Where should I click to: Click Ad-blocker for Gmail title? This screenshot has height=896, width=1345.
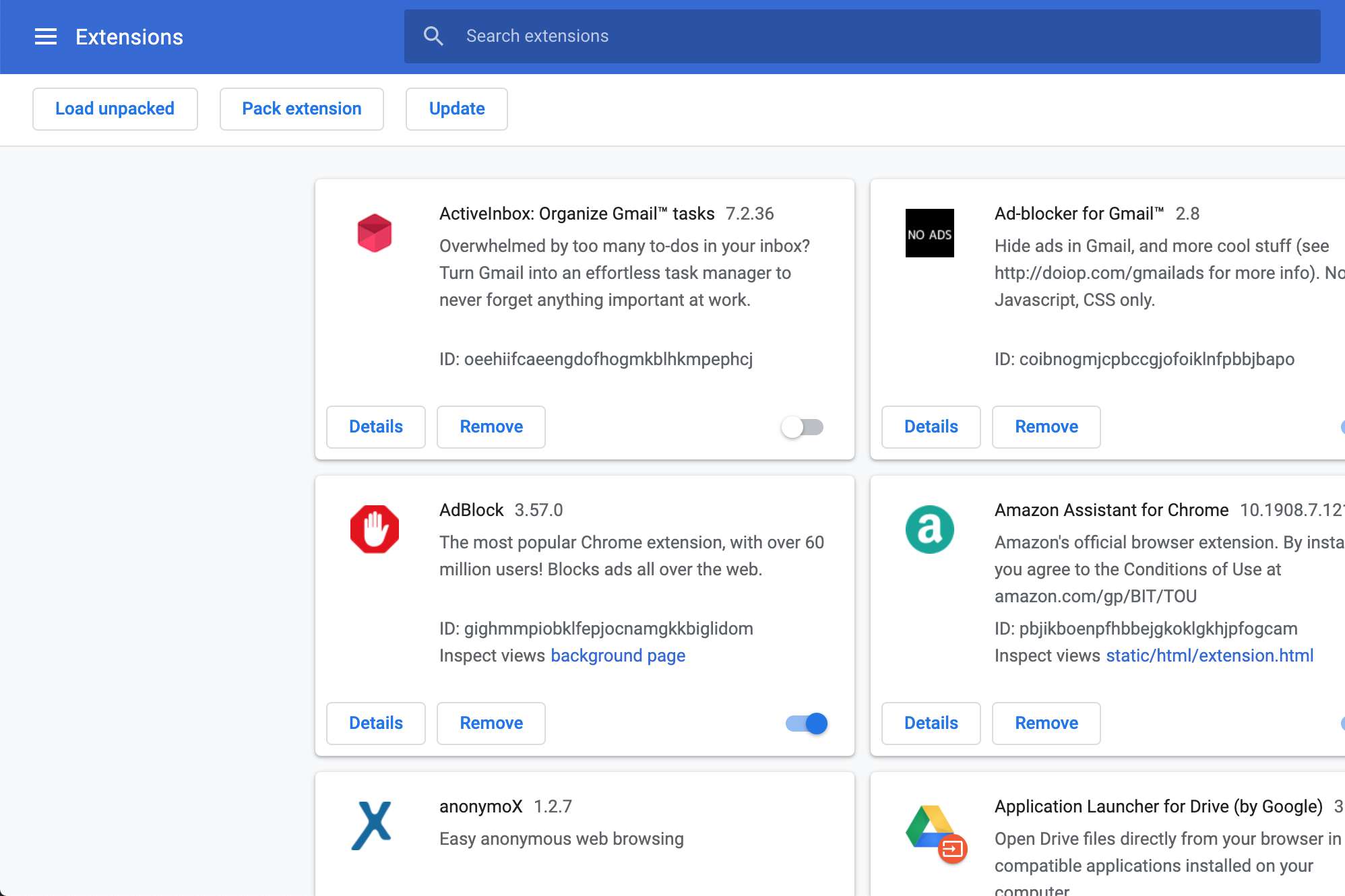pos(1080,214)
